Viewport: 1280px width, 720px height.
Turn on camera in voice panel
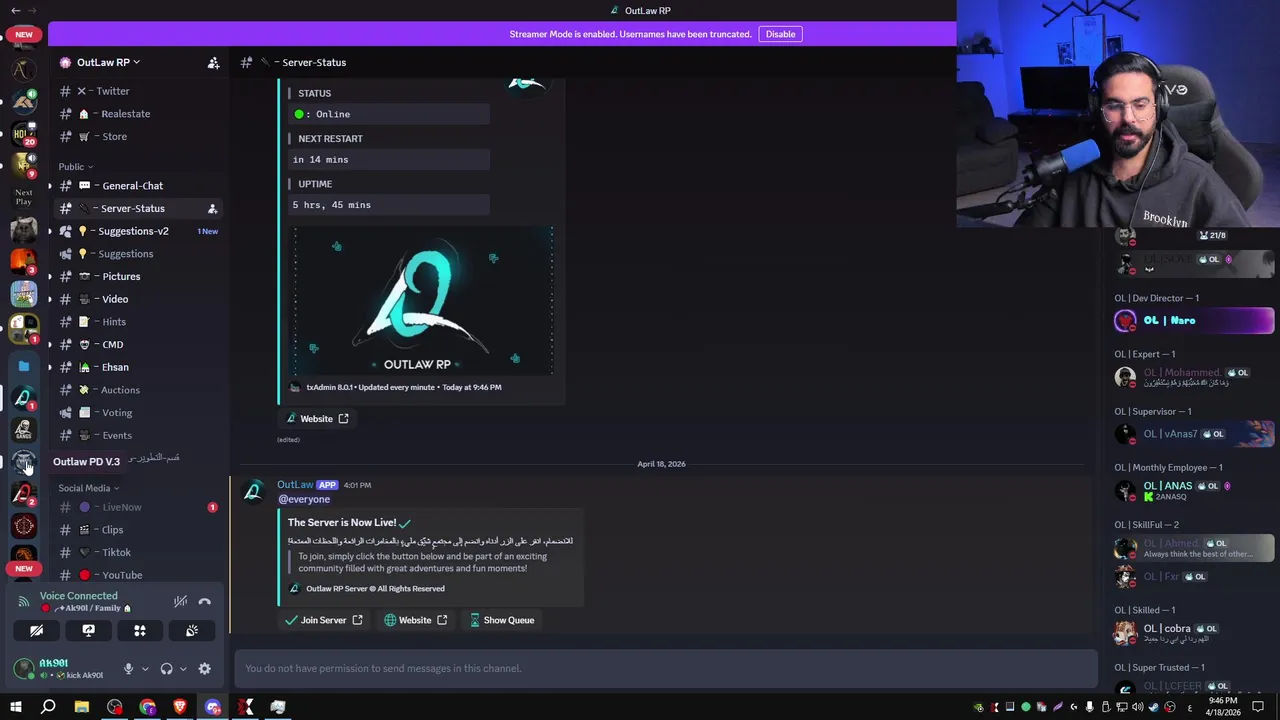pyautogui.click(x=36, y=631)
